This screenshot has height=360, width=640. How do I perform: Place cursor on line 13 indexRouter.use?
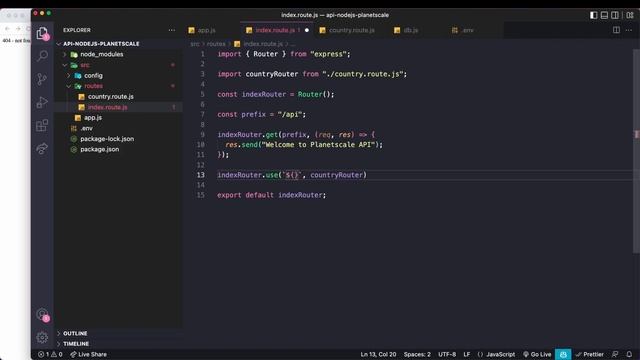click(x=292, y=175)
